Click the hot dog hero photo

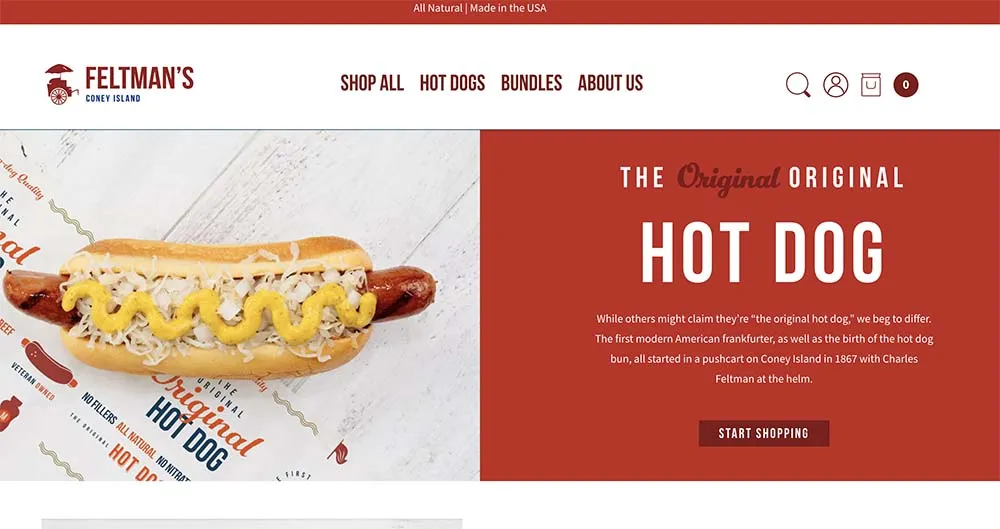point(240,305)
